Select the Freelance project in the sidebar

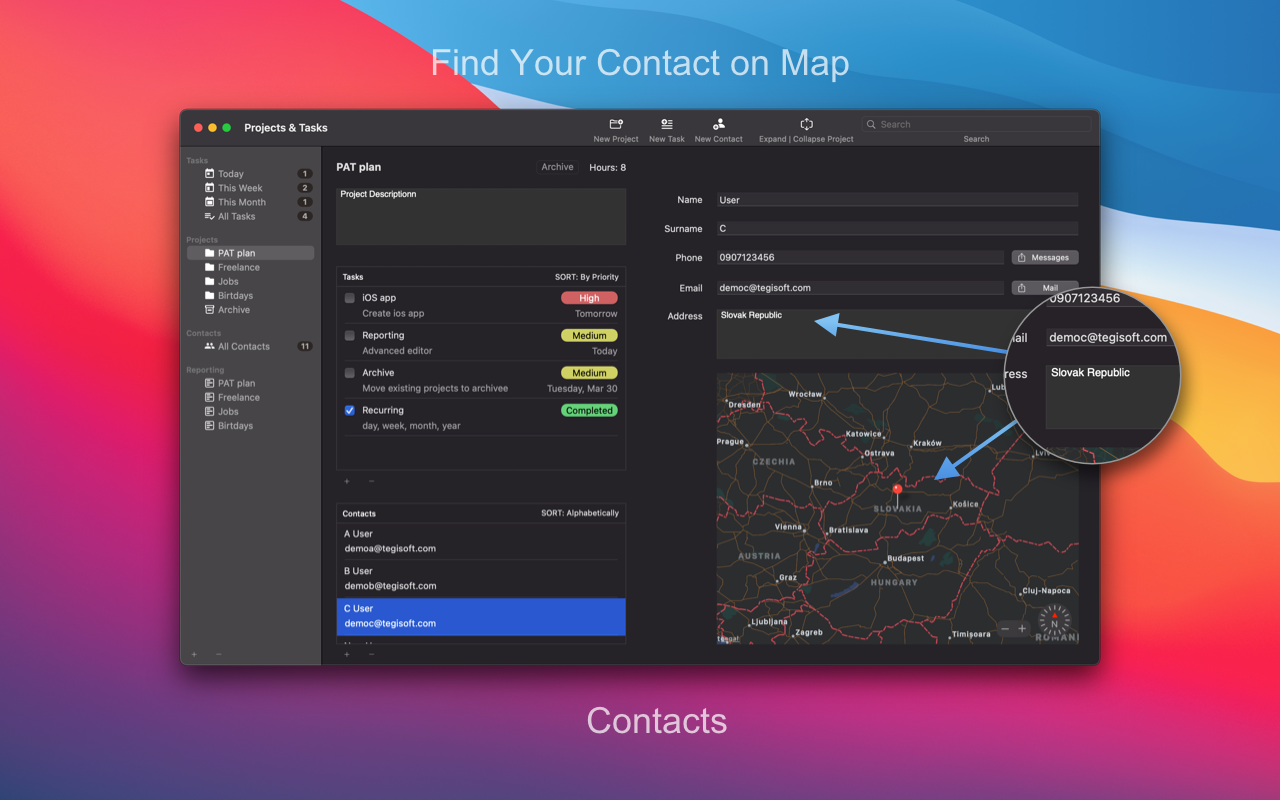250,267
